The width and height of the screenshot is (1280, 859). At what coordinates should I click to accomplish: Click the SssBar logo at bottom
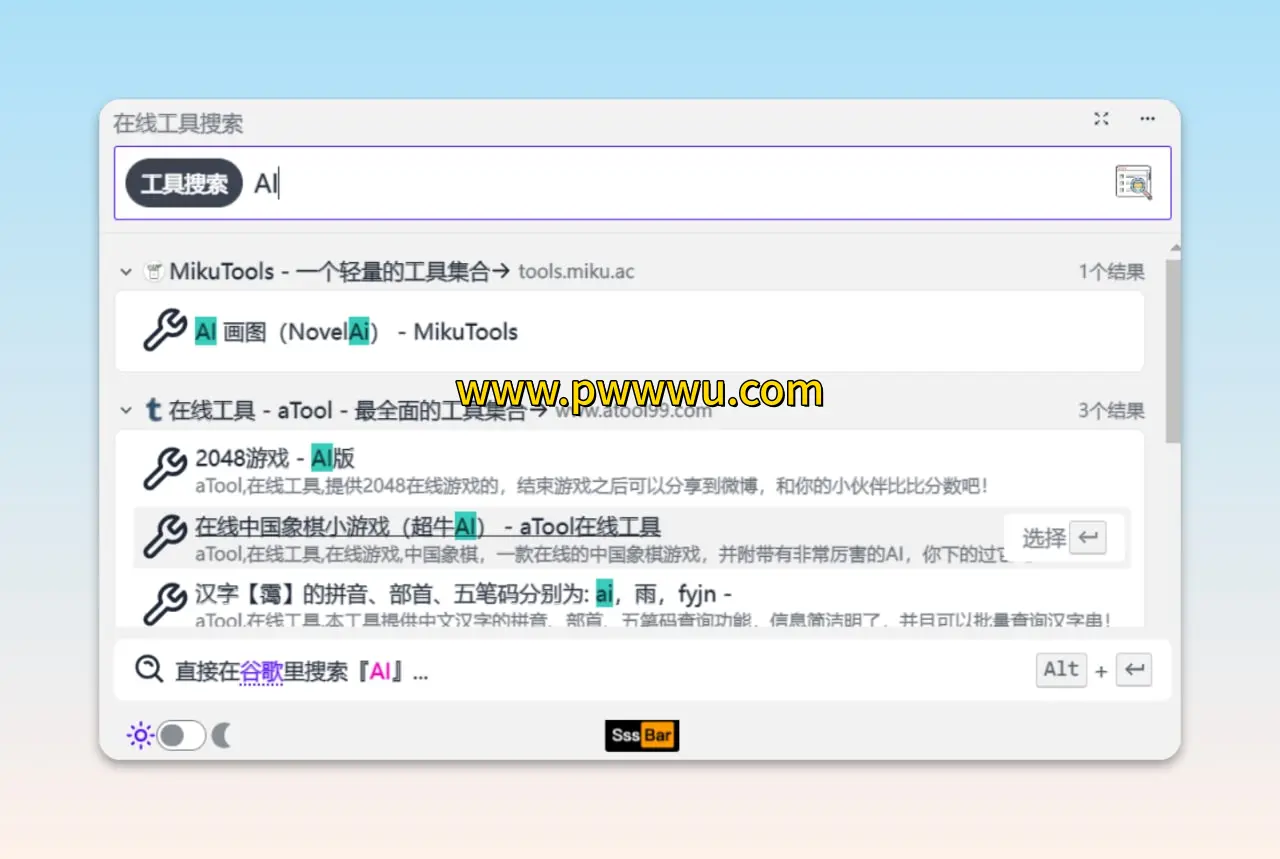(x=642, y=736)
